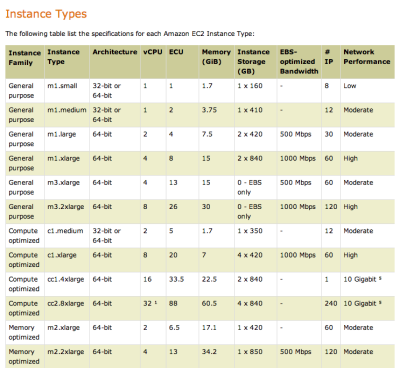Click the Memory optimized cell for m2.xlarge
Viewport: 400px width, 368px height.
coord(24,333)
